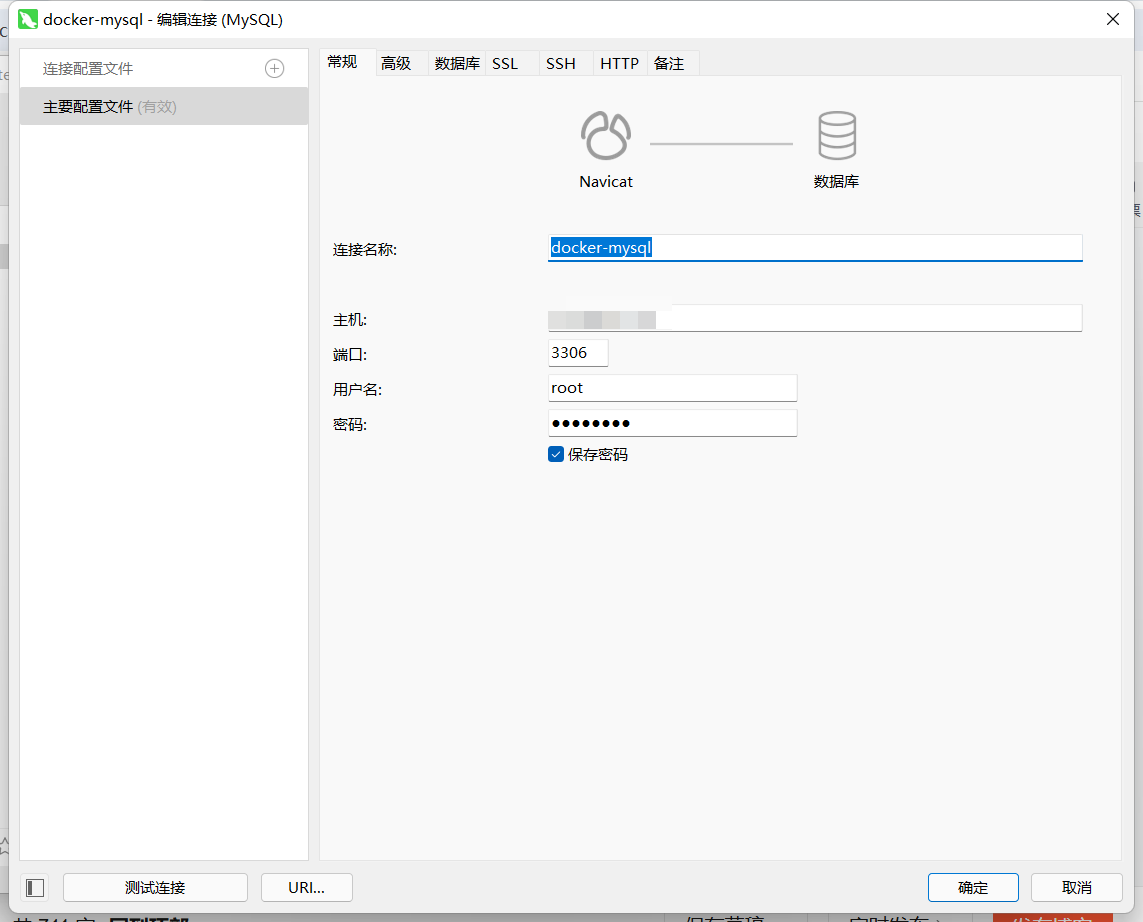Click the Navicat logo icon
The width and height of the screenshot is (1143, 922).
tap(606, 136)
